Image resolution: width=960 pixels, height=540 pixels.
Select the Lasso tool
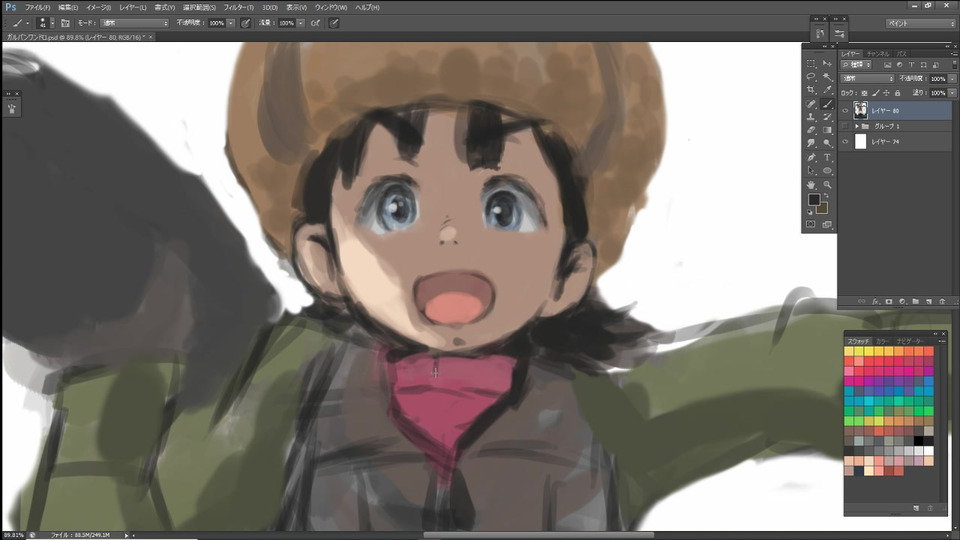(x=811, y=77)
